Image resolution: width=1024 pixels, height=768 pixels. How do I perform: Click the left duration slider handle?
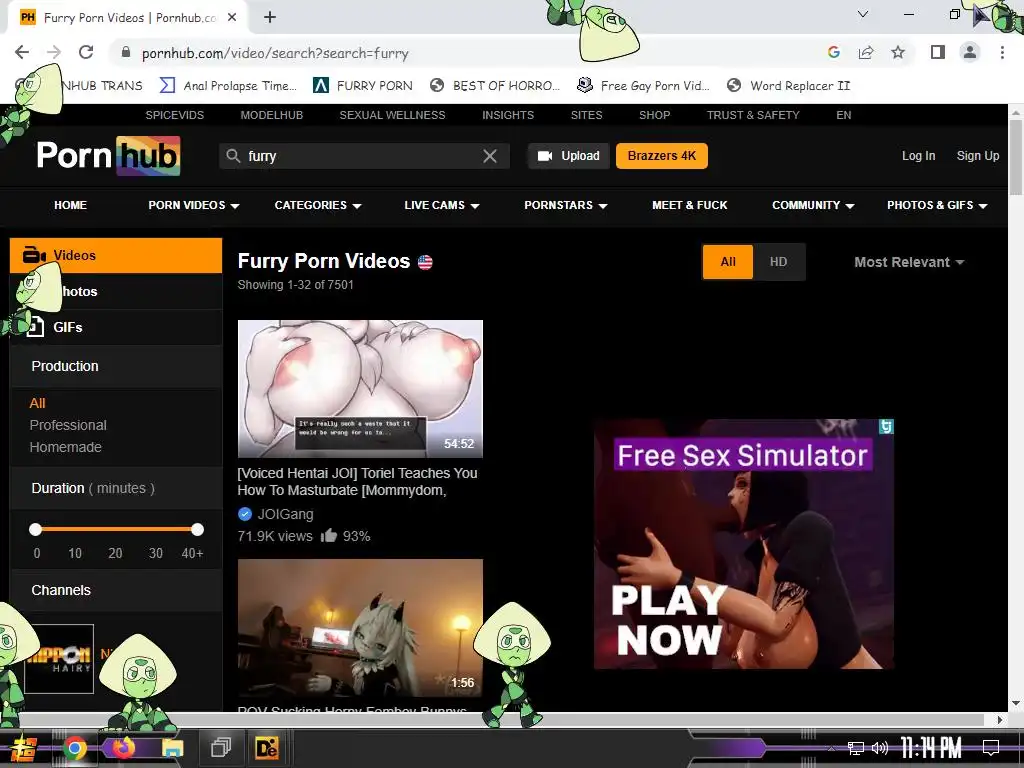(x=35, y=529)
